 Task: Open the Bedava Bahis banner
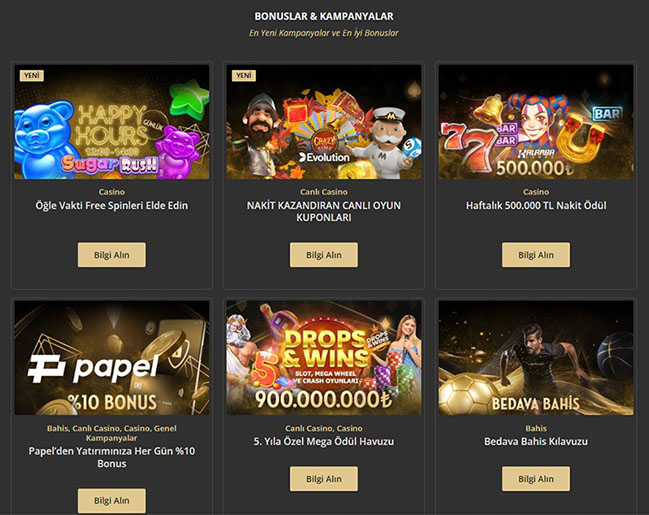536,358
